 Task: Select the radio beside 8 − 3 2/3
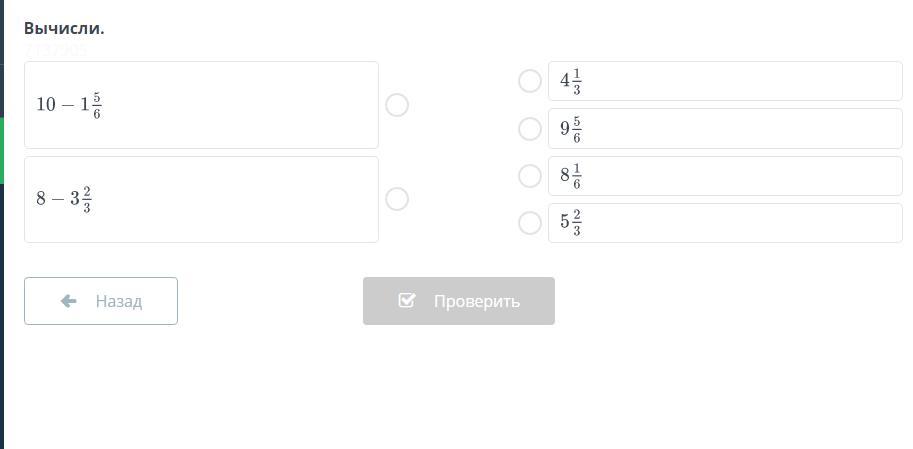pyautogui.click(x=397, y=199)
